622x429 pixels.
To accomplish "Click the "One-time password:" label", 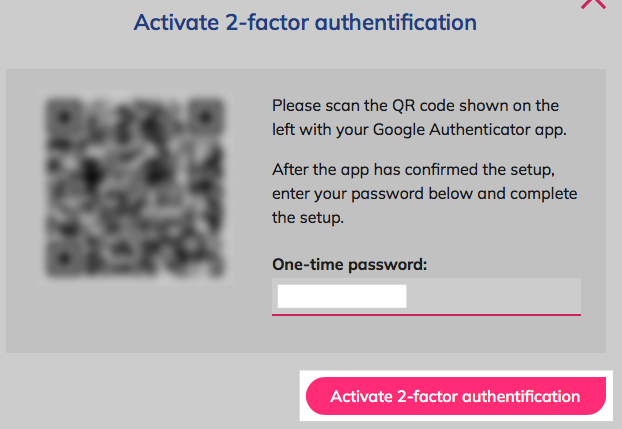I will click(349, 264).
